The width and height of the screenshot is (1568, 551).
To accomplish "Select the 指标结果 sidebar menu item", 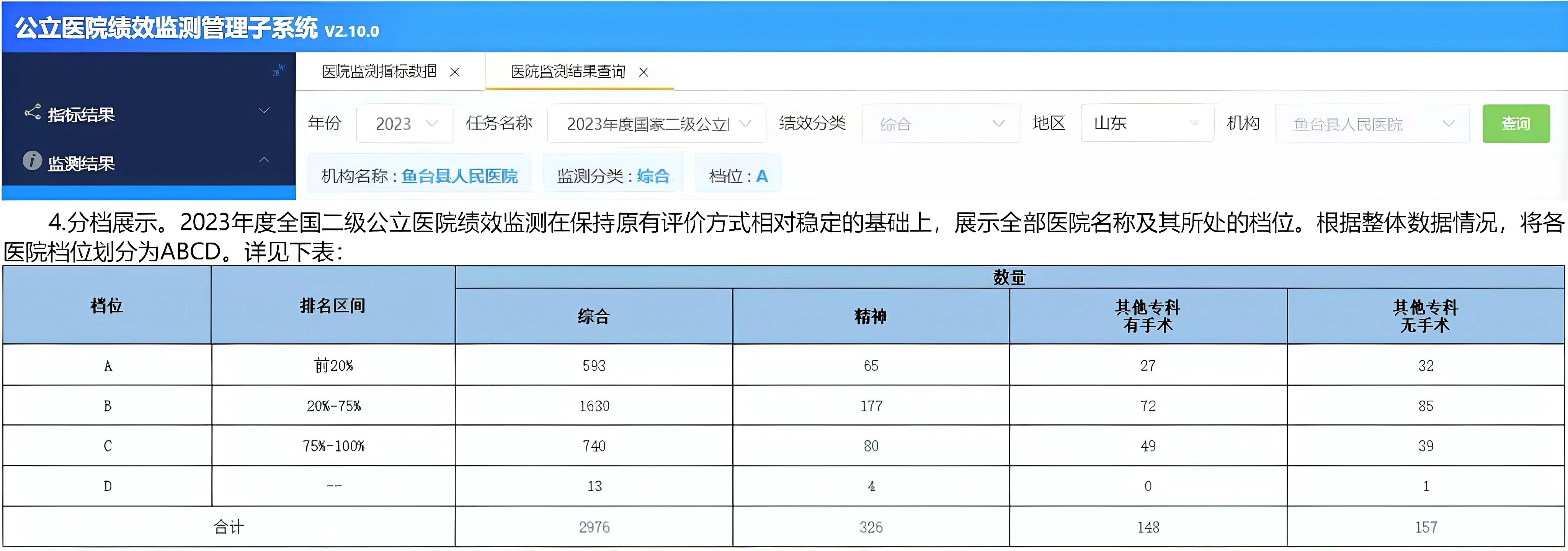I will tap(82, 114).
